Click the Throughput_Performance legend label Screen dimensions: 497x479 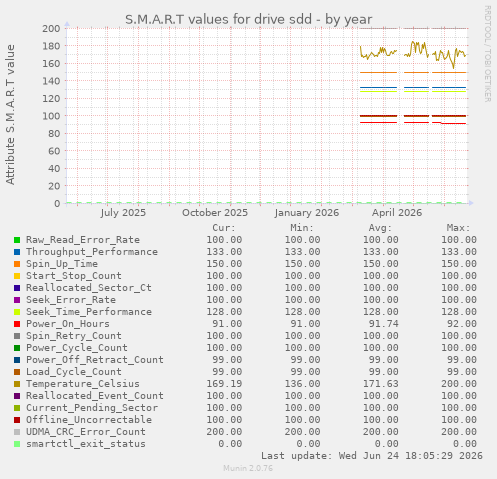92,252
